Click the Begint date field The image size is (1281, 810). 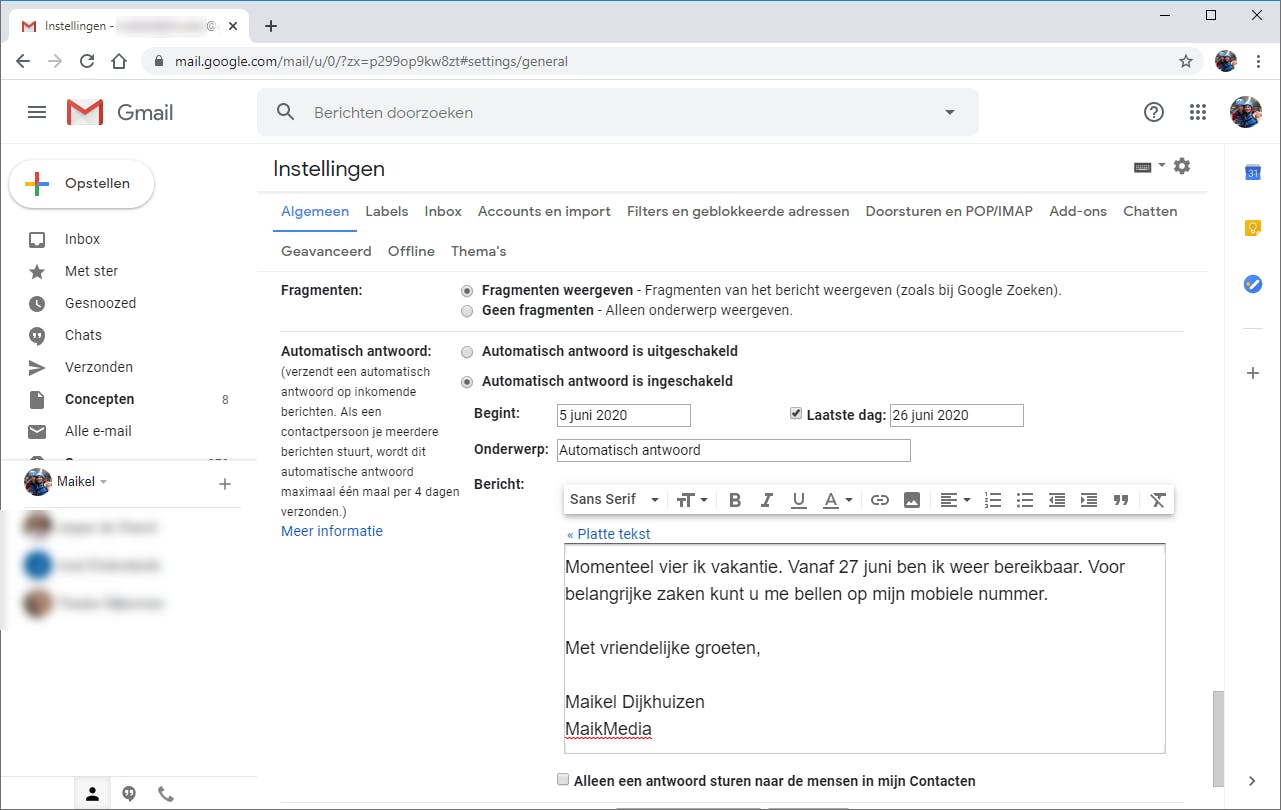pos(624,415)
